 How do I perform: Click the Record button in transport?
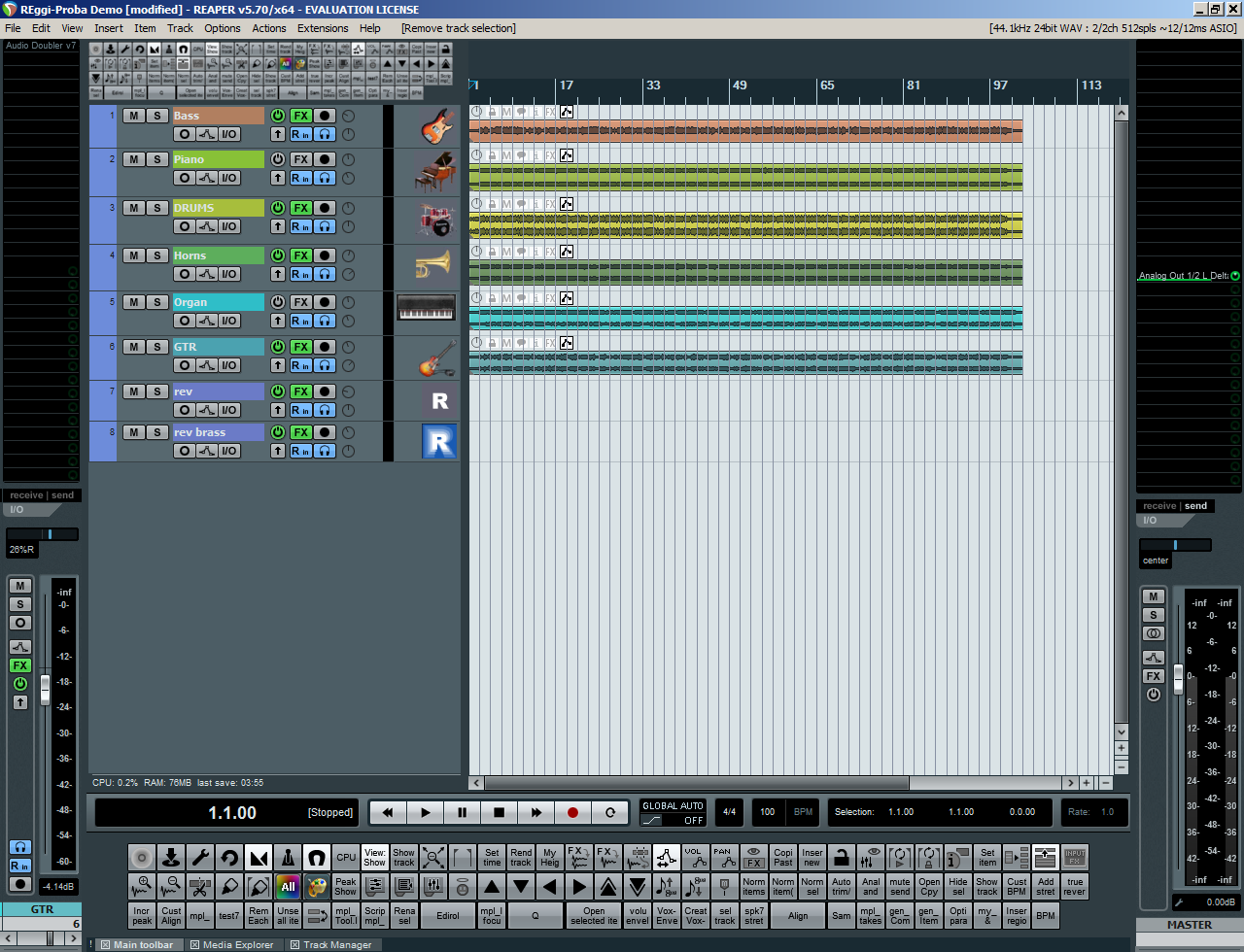pos(572,812)
